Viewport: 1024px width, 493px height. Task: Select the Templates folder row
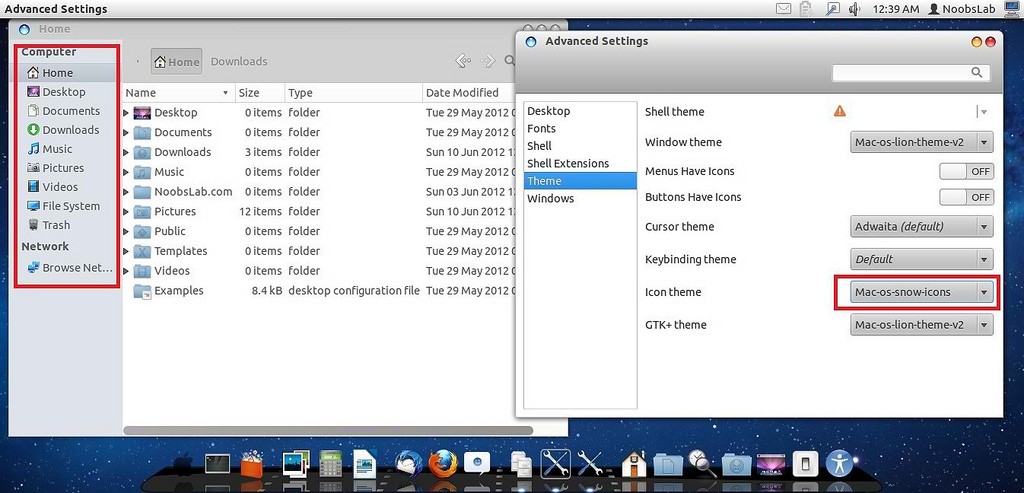coord(320,251)
